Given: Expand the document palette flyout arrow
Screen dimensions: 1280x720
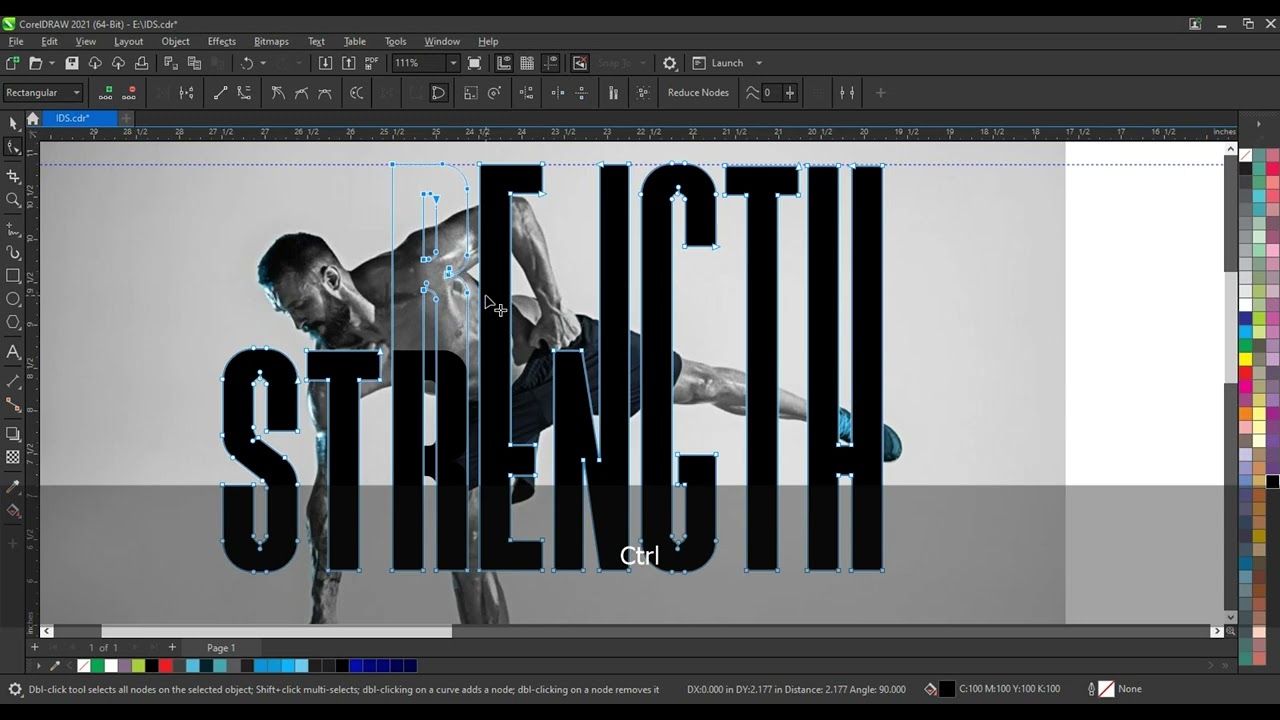Looking at the screenshot, I should pos(38,666).
